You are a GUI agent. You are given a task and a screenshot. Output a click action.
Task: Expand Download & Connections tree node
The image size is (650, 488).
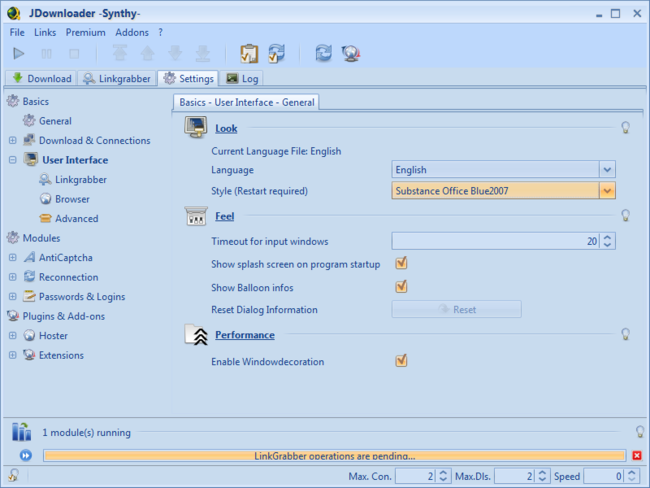13,140
